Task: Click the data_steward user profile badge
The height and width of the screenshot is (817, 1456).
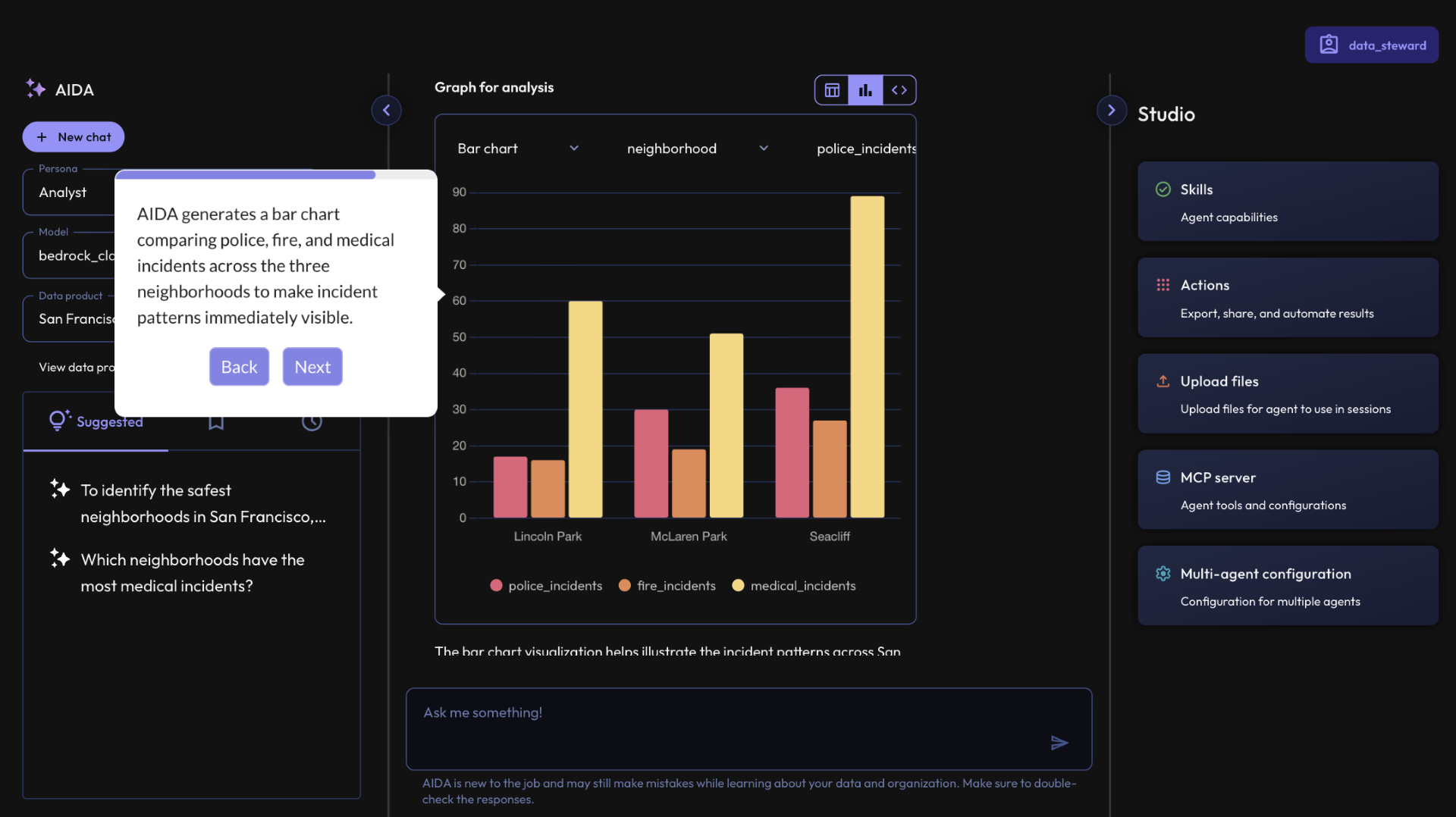Action: coord(1371,45)
